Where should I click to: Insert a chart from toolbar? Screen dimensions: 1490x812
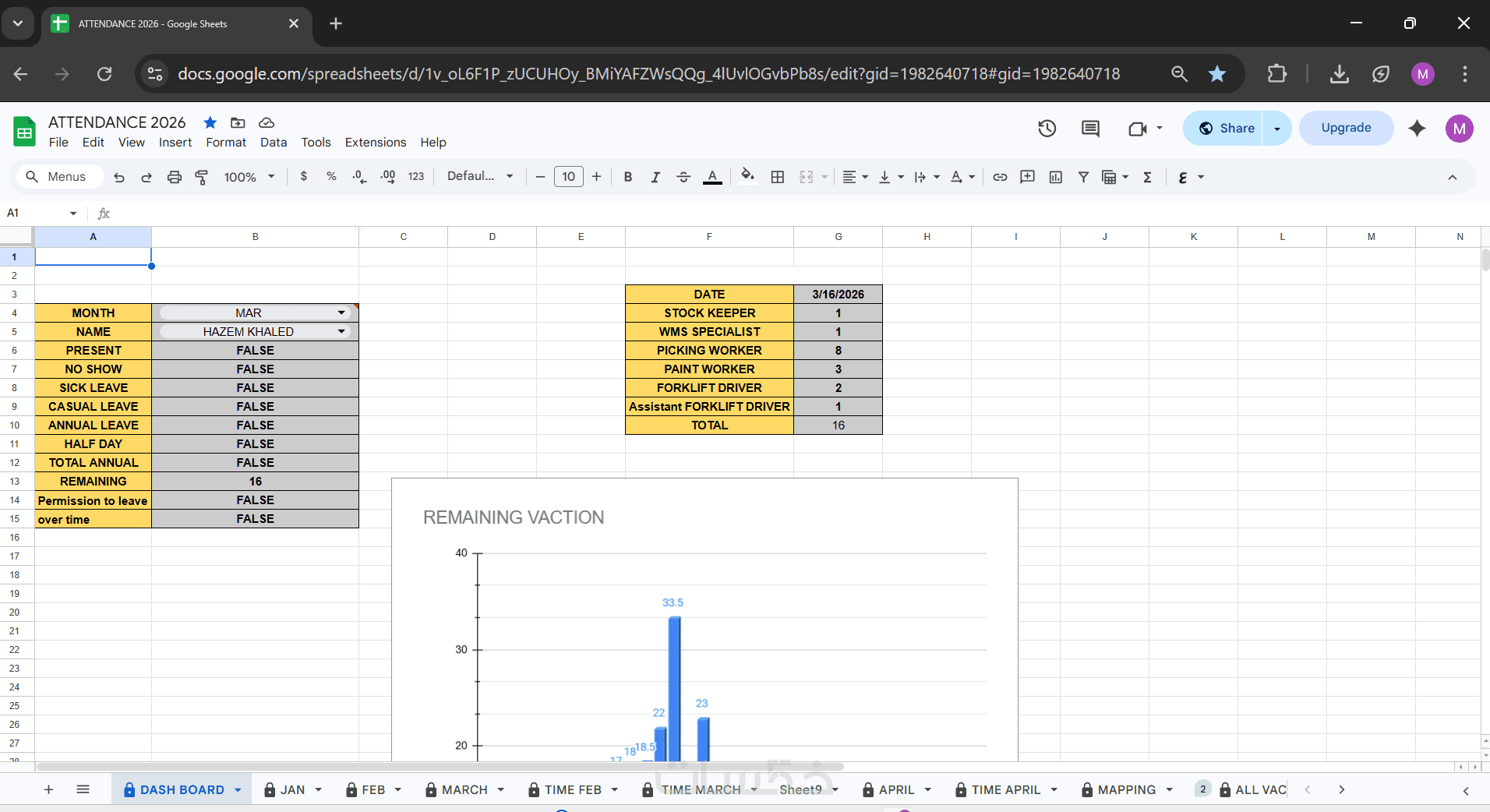point(1056,177)
